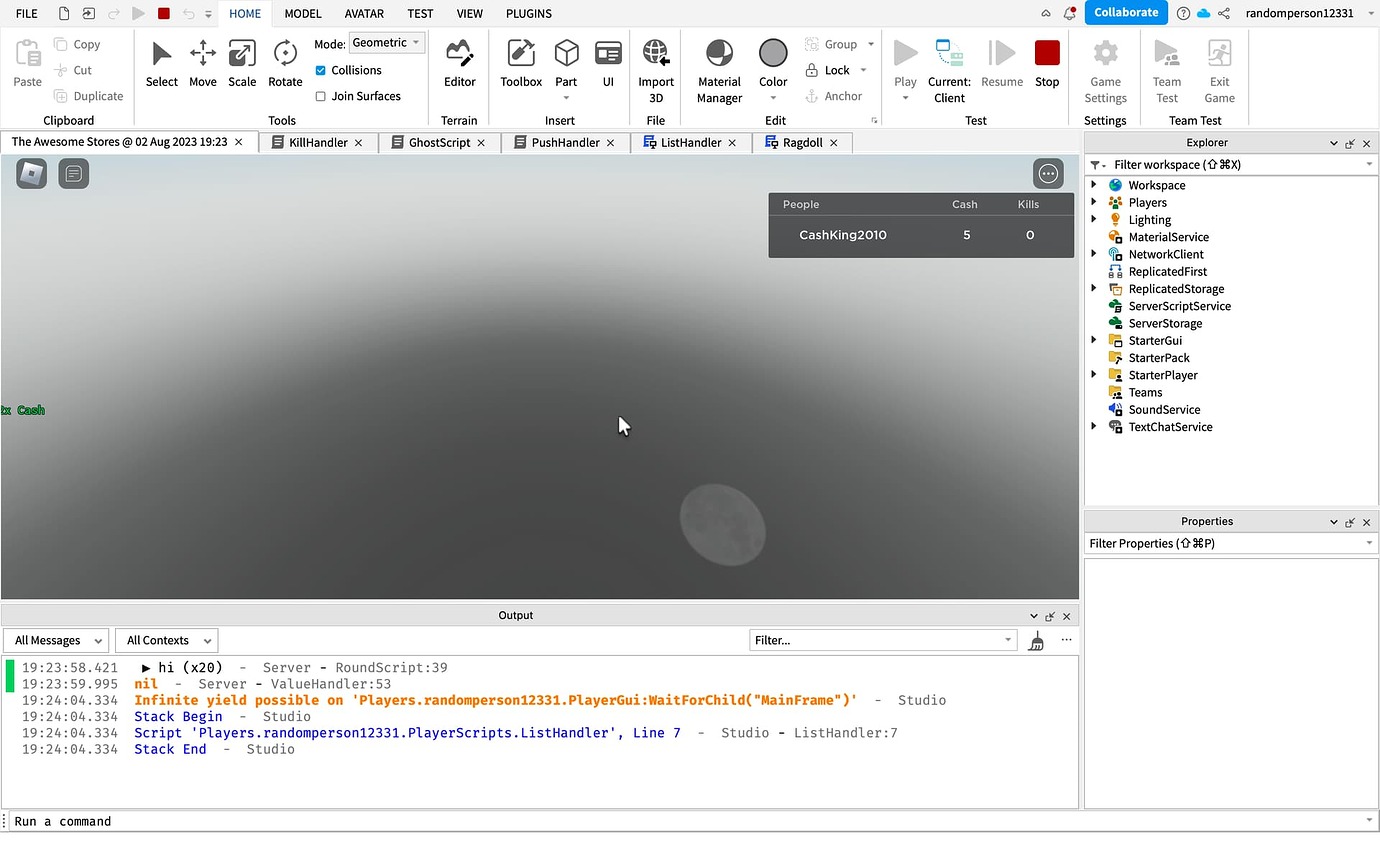The height and width of the screenshot is (862, 1380).
Task: Open the MODEL ribbon tab
Action: point(303,14)
